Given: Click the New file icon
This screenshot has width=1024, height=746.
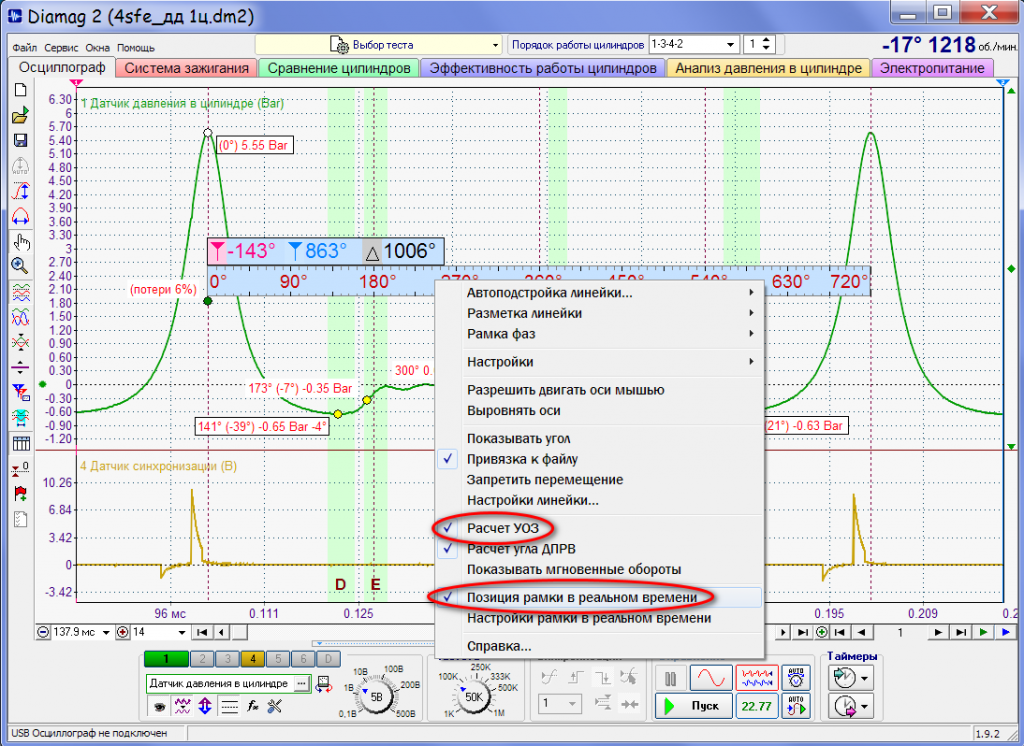Looking at the screenshot, I should 21,91.
